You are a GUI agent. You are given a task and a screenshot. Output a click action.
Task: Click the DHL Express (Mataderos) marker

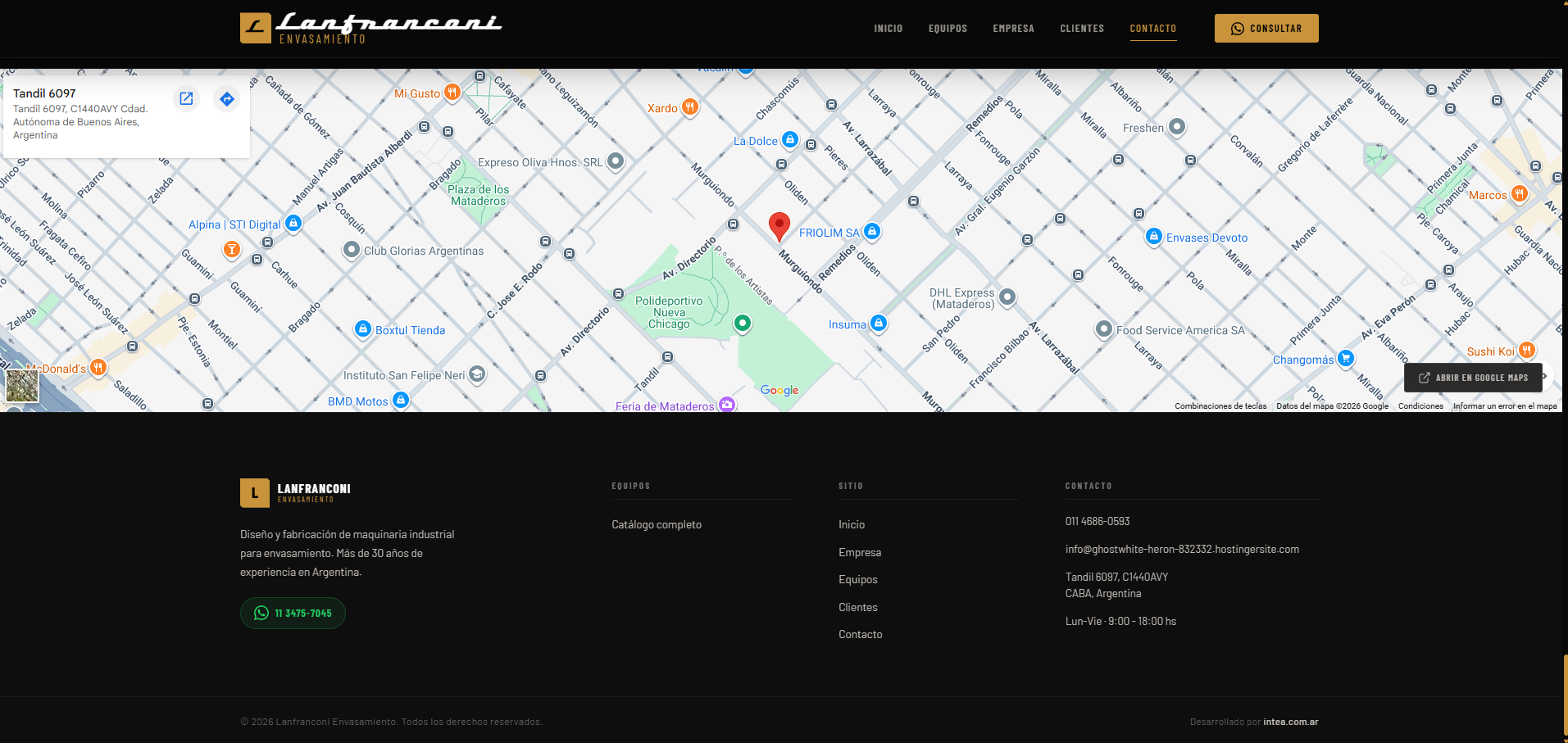1007,297
